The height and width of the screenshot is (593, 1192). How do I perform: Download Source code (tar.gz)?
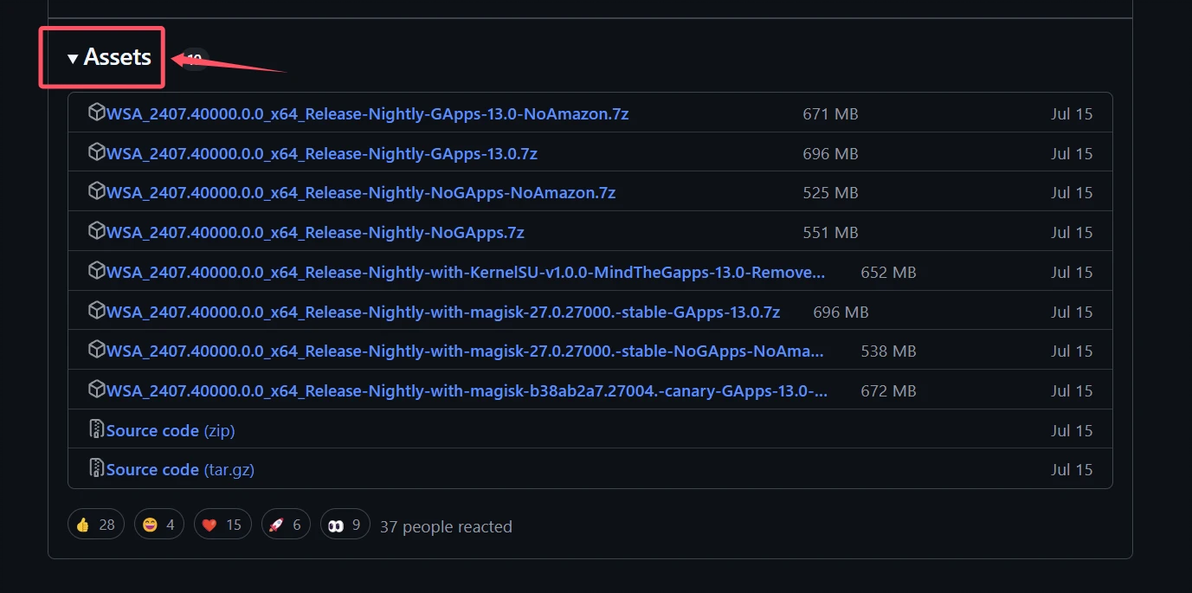(180, 470)
